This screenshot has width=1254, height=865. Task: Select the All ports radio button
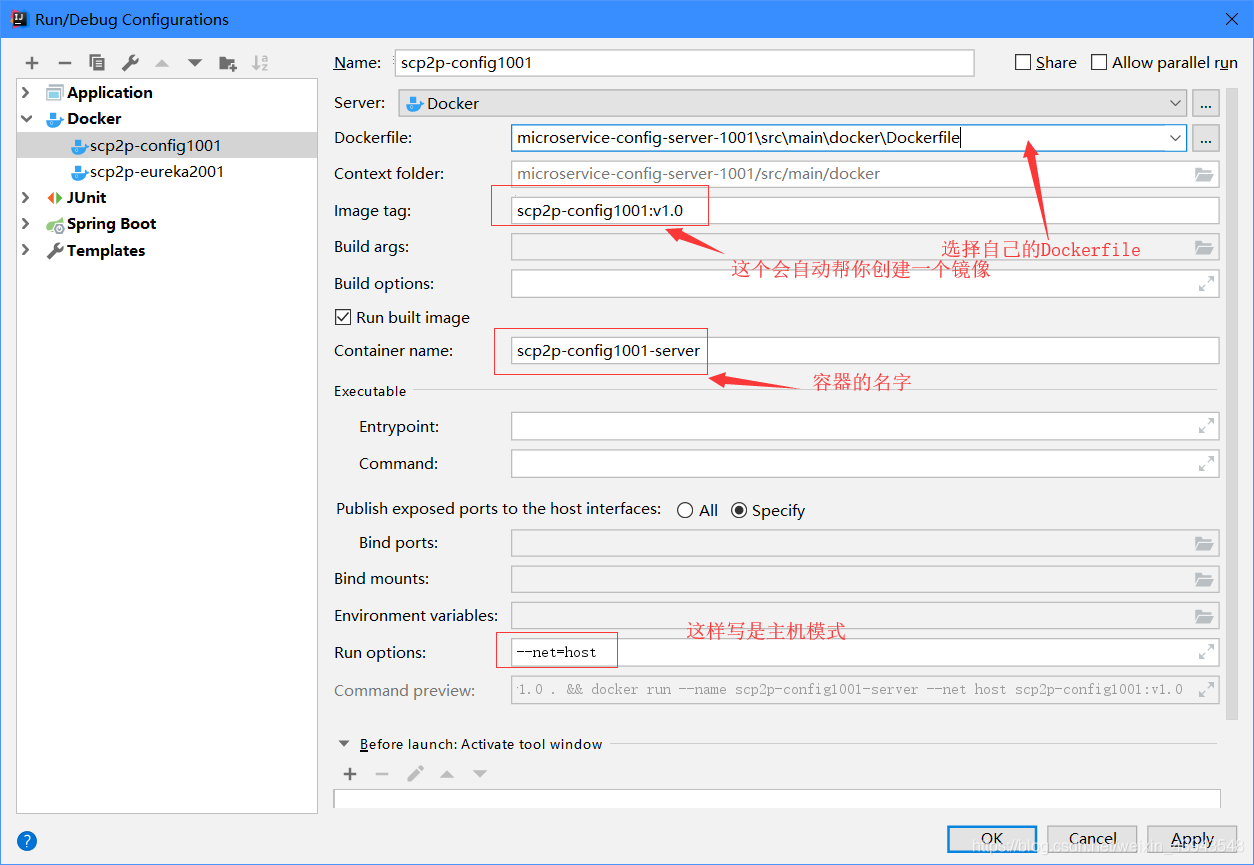685,510
